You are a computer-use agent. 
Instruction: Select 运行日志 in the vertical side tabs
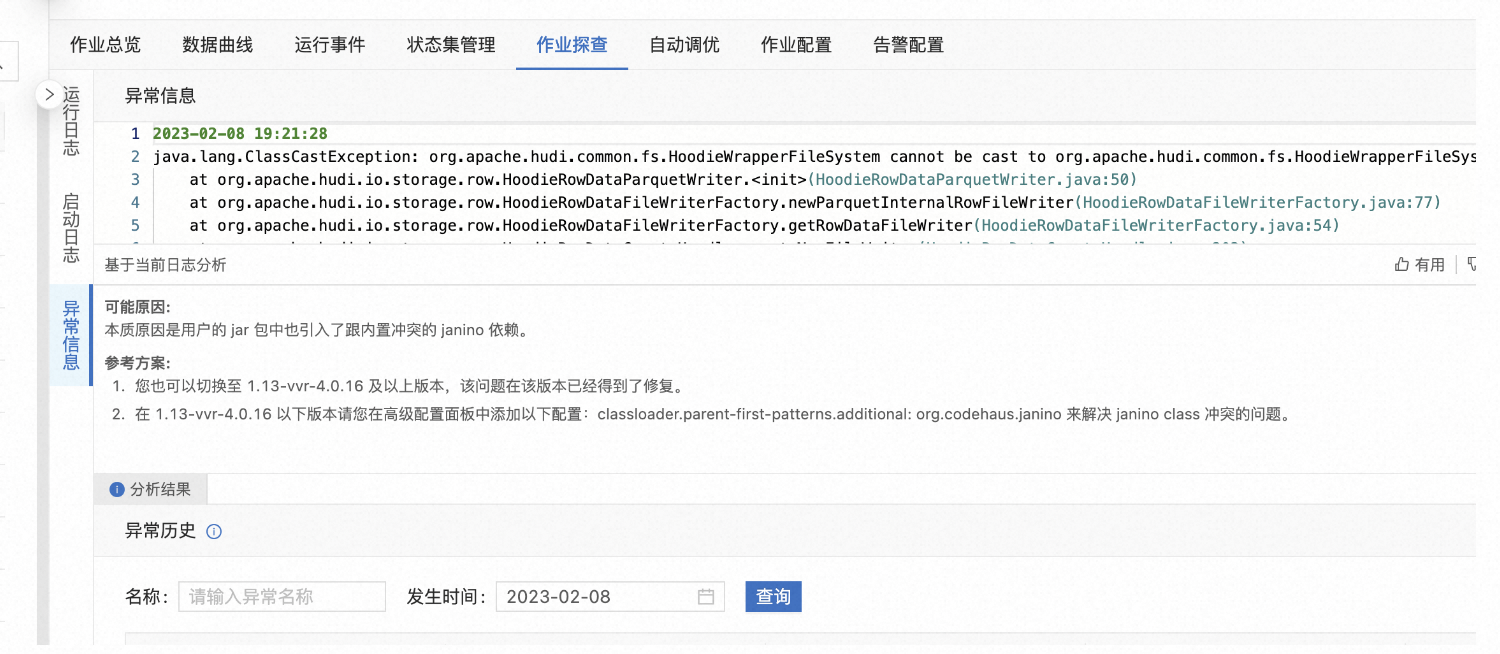(x=71, y=121)
